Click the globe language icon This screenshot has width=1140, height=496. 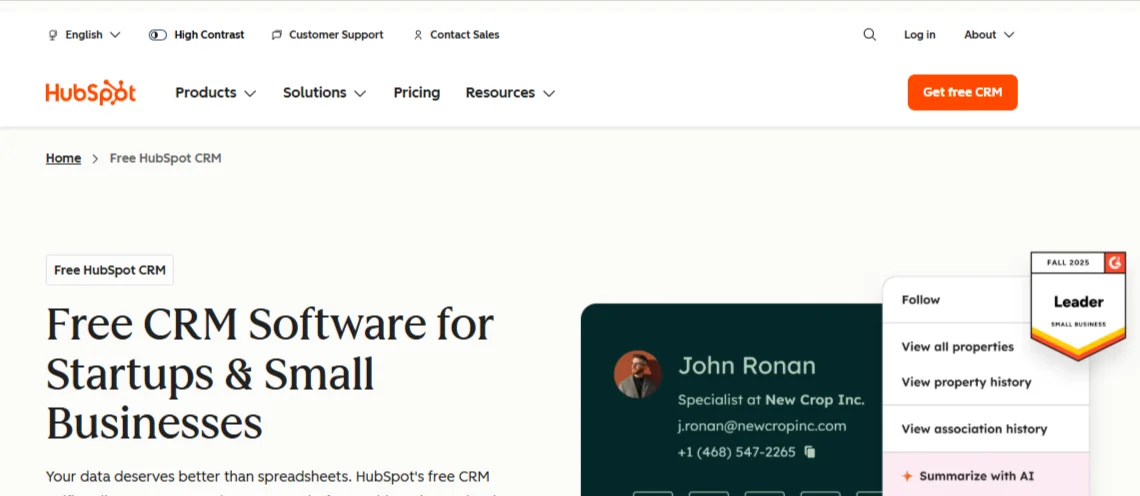coord(52,35)
